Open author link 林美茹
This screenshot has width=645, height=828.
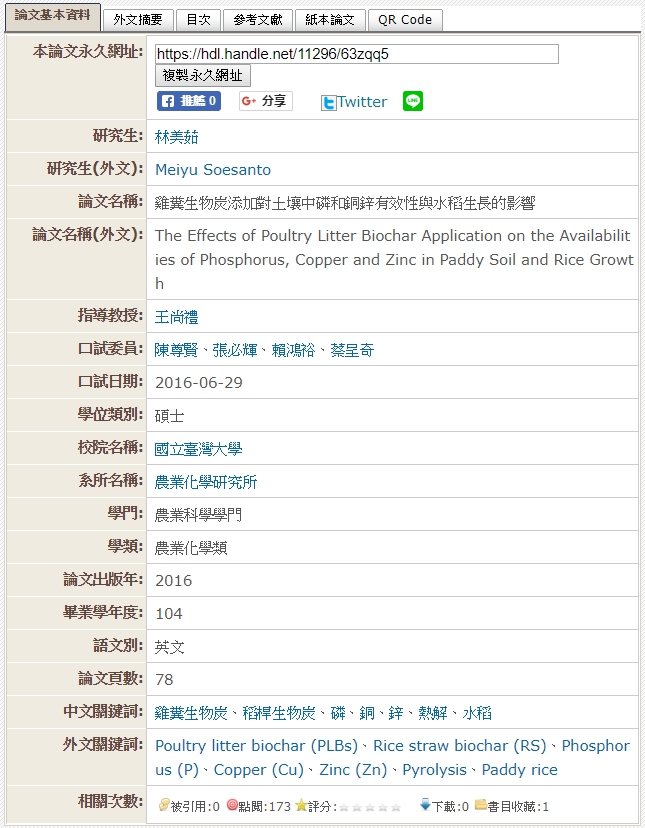tap(177, 137)
